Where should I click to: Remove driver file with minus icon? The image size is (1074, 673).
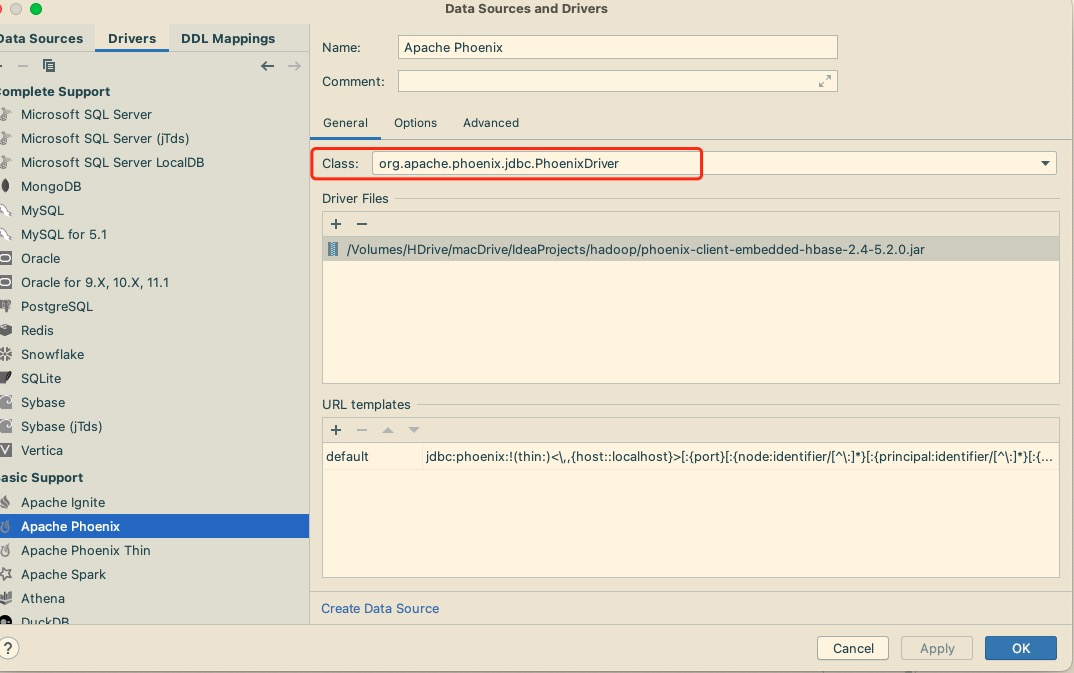[x=362, y=224]
